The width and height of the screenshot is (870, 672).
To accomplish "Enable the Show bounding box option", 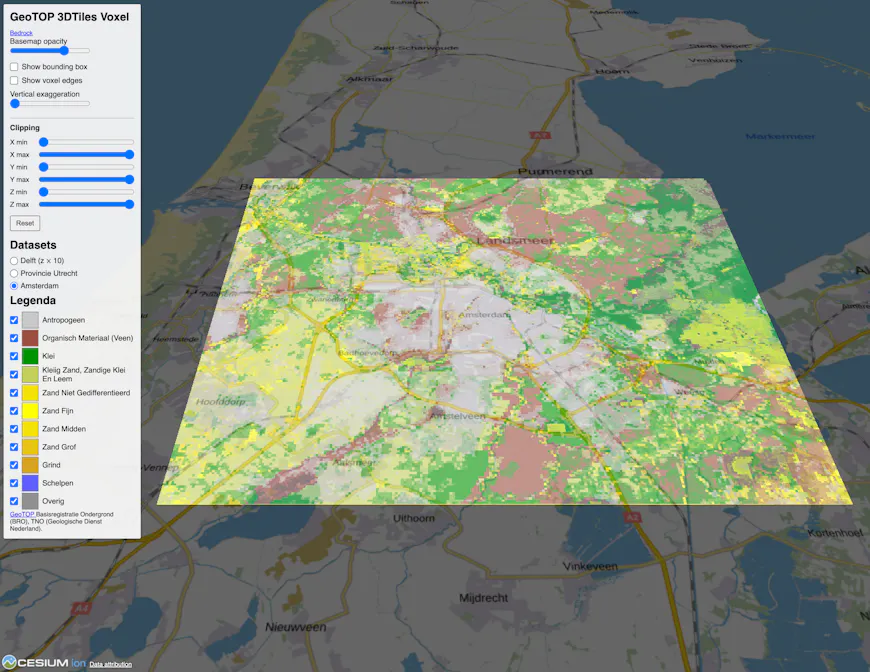I will (x=12, y=67).
